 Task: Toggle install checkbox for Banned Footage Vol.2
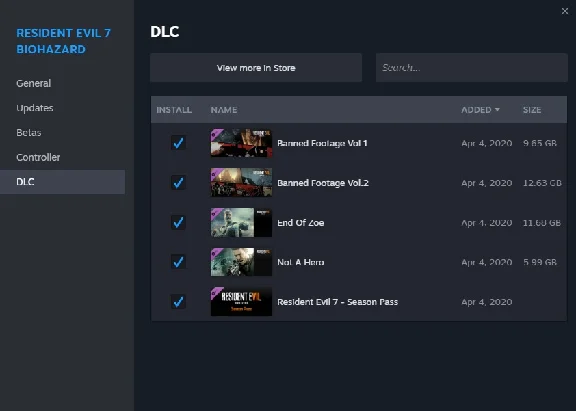coord(178,183)
